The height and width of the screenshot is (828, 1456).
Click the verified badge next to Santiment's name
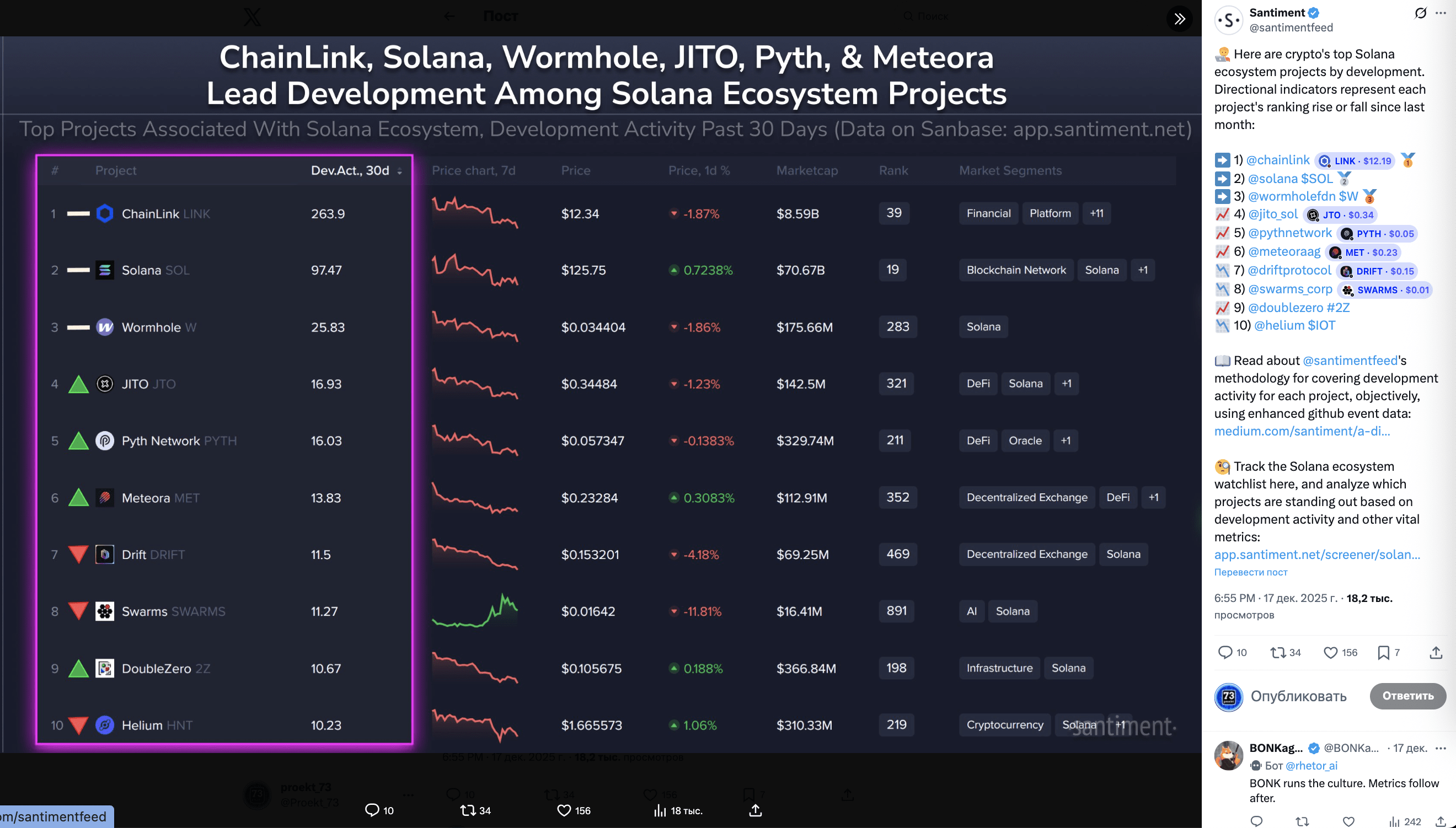click(1313, 13)
